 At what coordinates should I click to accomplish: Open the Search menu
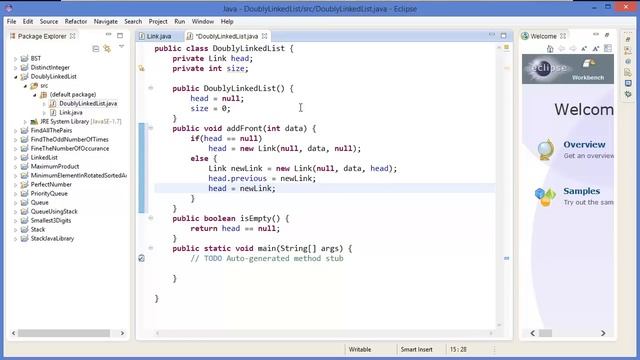tap(133, 22)
